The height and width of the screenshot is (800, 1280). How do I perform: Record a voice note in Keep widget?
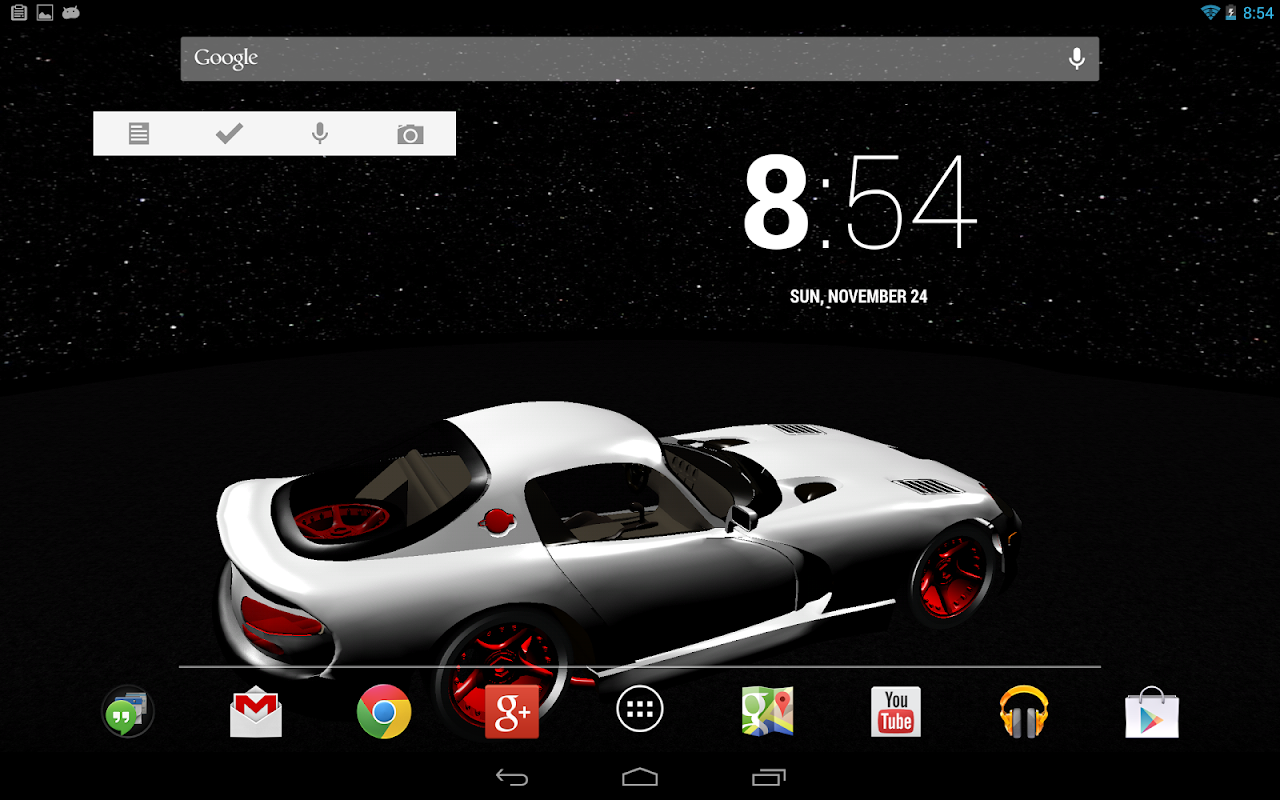(320, 133)
